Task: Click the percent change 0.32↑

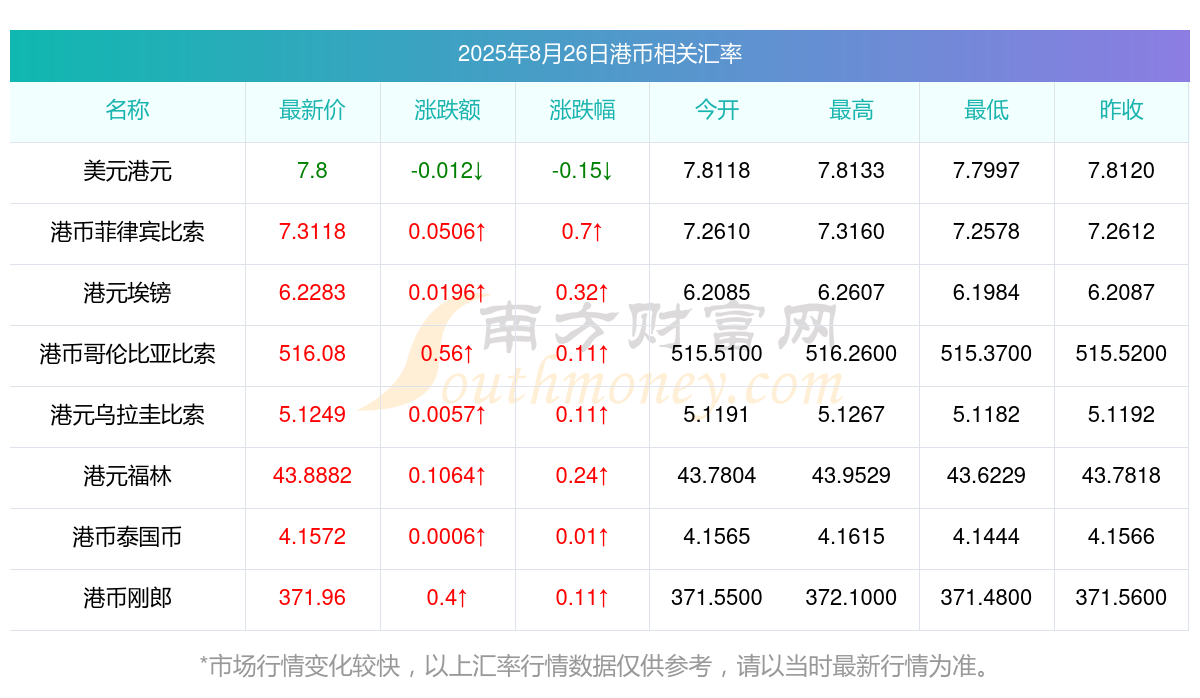Action: tap(583, 293)
